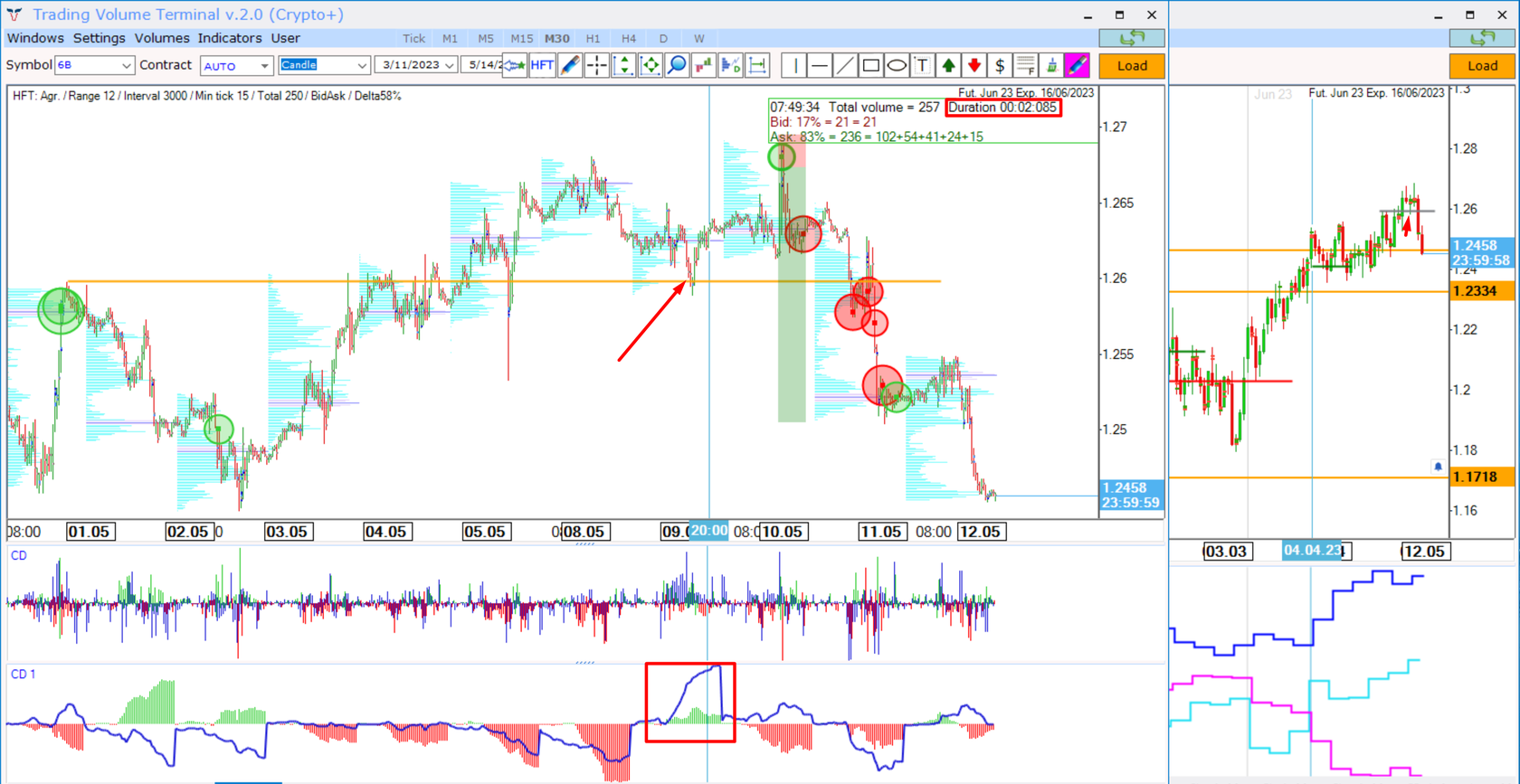This screenshot has height=784, width=1520.
Task: Click Load in the right window
Action: [x=1482, y=66]
